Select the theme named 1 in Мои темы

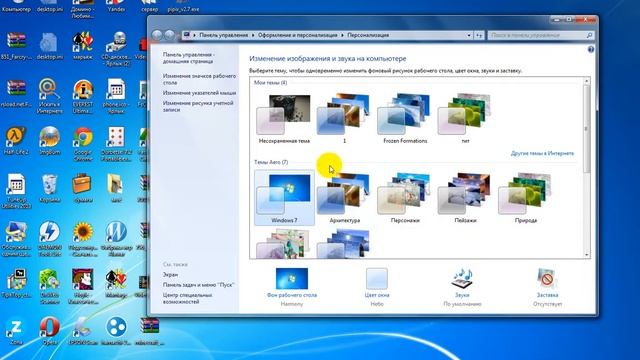coord(344,118)
